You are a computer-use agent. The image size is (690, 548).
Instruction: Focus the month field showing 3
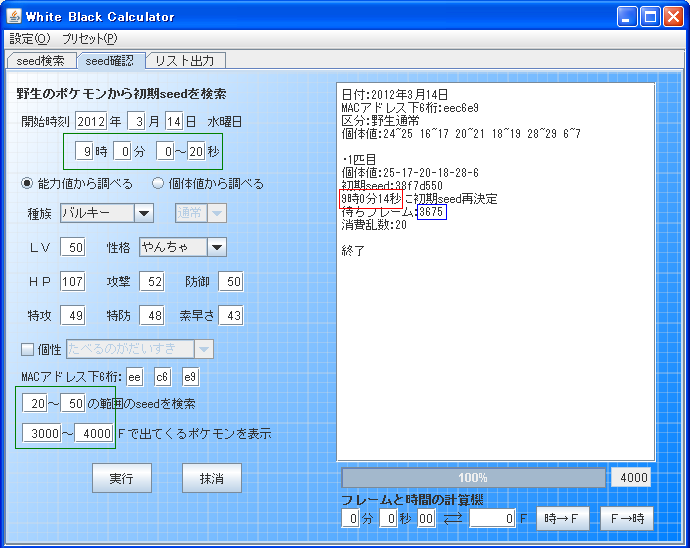click(x=137, y=121)
